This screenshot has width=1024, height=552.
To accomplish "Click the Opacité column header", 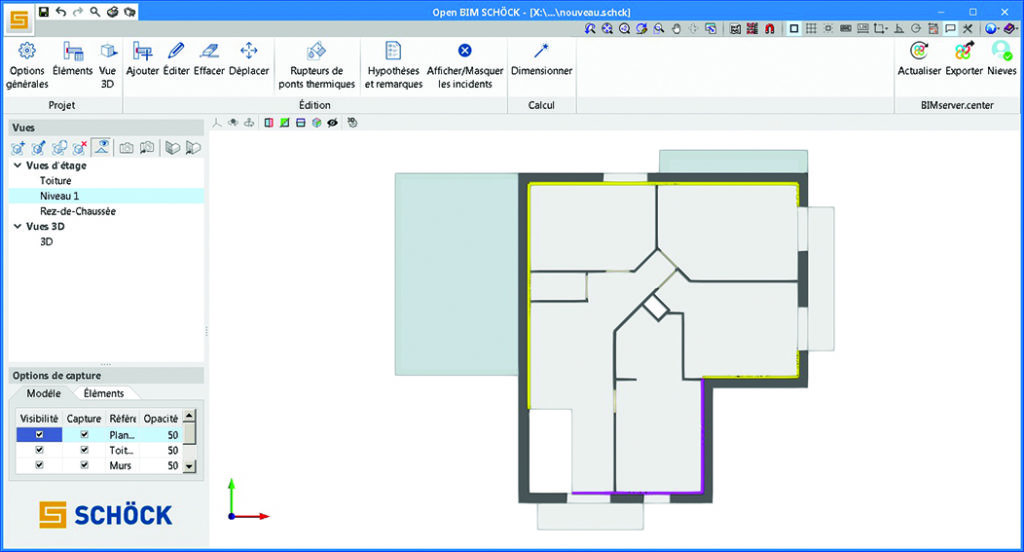I will pyautogui.click(x=161, y=418).
